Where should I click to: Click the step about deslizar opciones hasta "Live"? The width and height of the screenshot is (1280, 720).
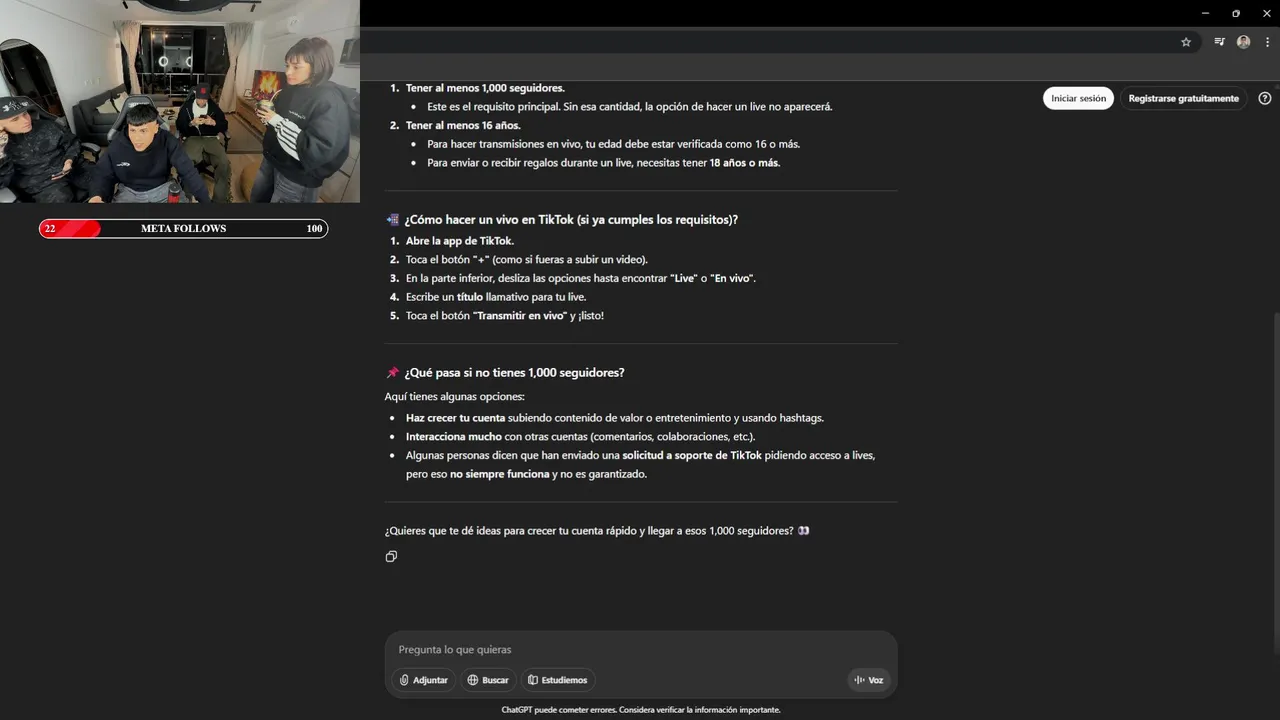pyautogui.click(x=581, y=278)
